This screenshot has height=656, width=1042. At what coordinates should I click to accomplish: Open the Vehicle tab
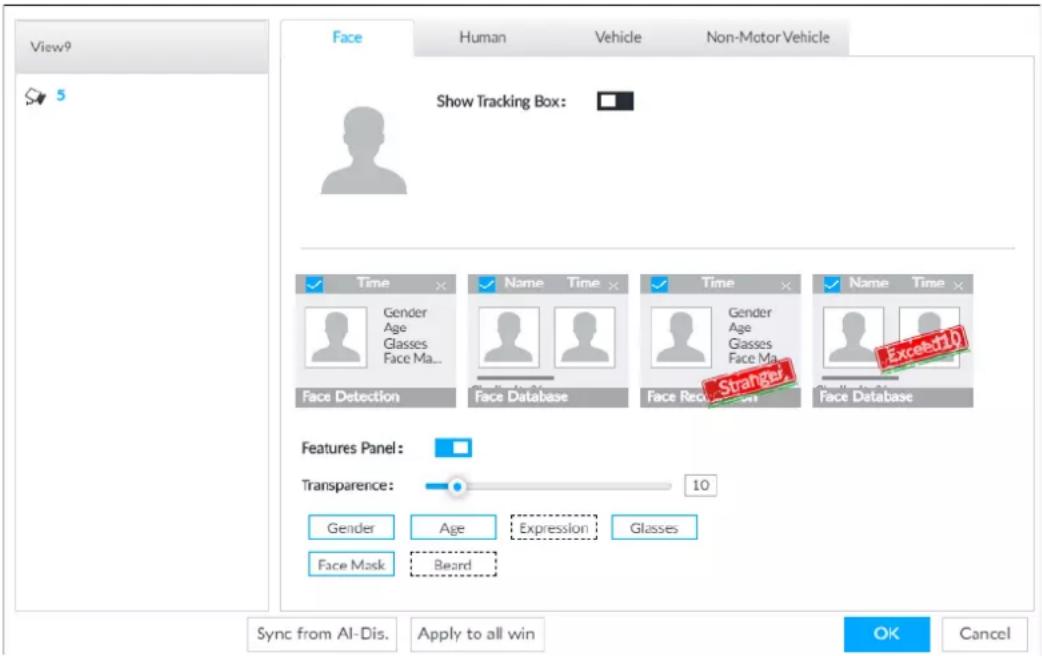(x=618, y=37)
